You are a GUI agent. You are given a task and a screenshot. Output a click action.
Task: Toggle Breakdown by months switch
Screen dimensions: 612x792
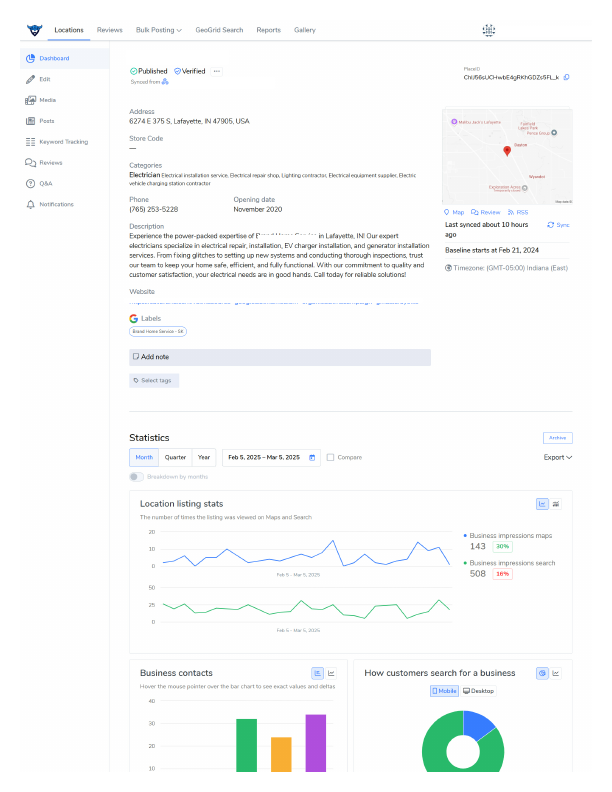(x=136, y=477)
